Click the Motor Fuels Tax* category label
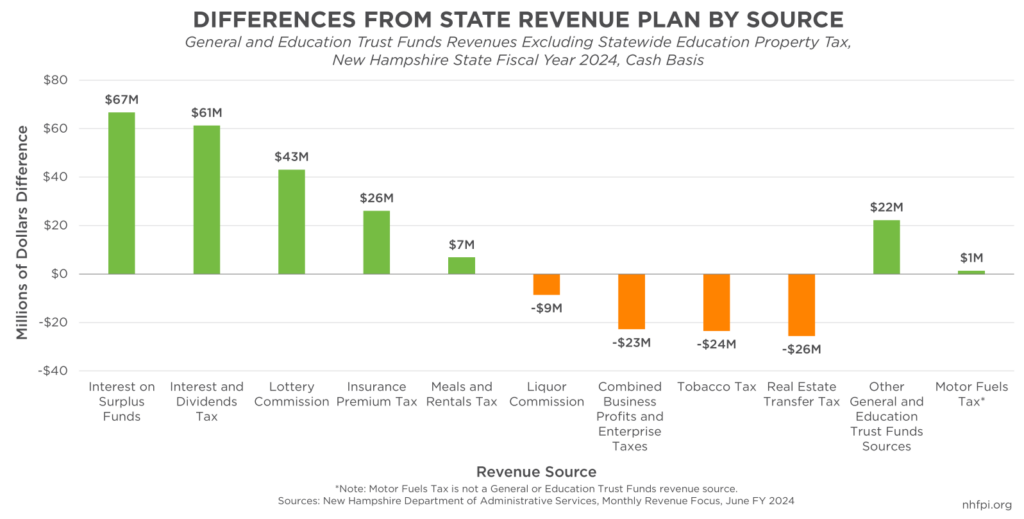 971,394
